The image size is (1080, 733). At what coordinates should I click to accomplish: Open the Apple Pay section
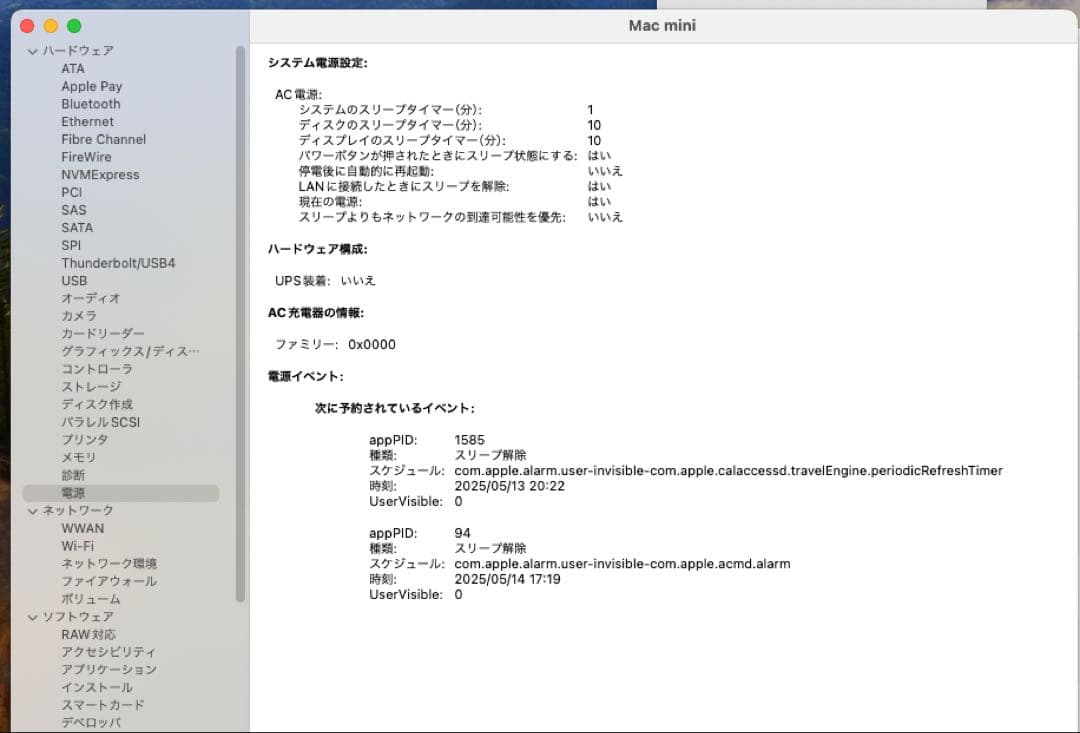pos(91,86)
